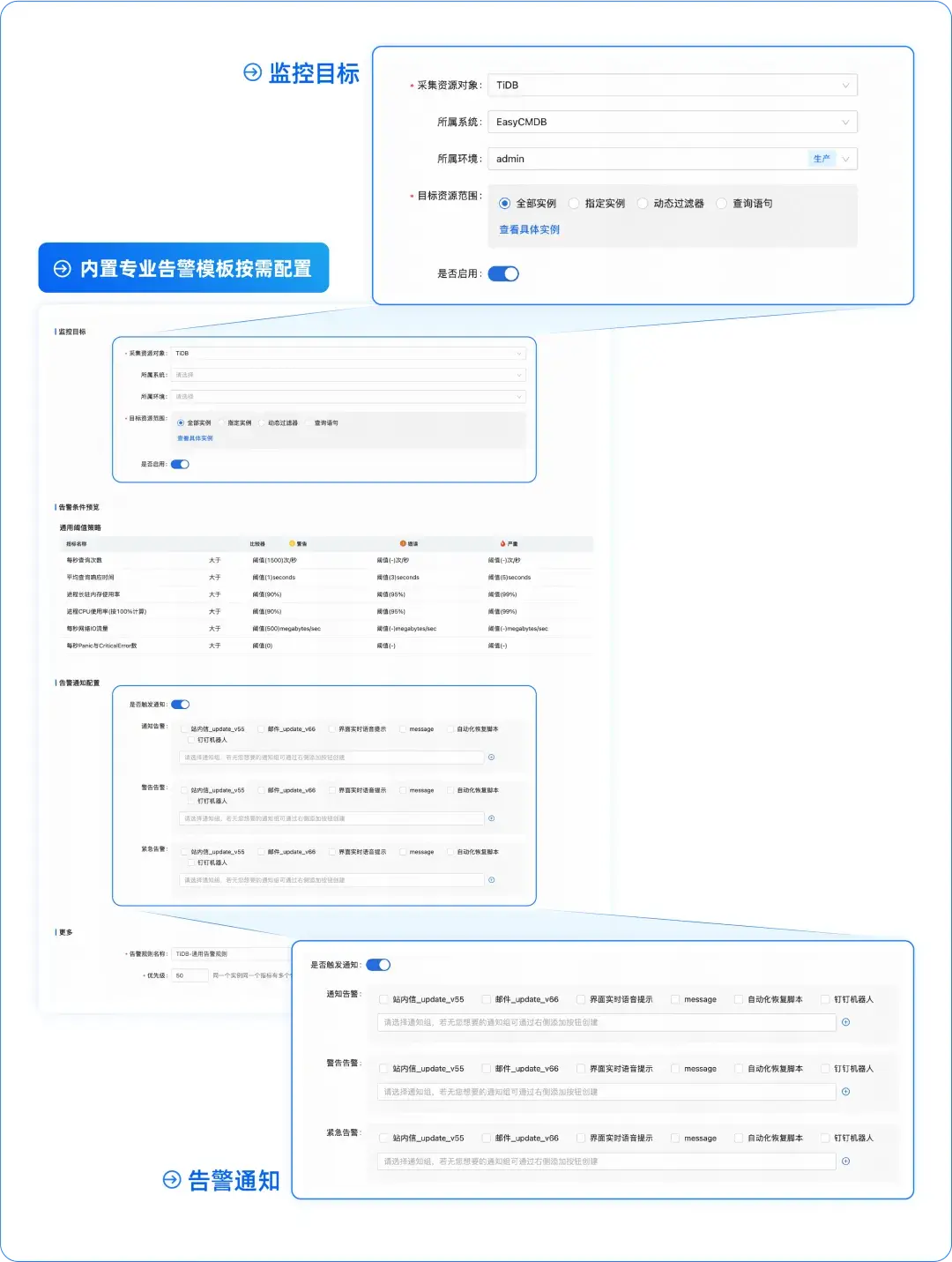The image size is (952, 1262).
Task: Click the arrow icon before the 告警通知 heading
Action: click(170, 1180)
